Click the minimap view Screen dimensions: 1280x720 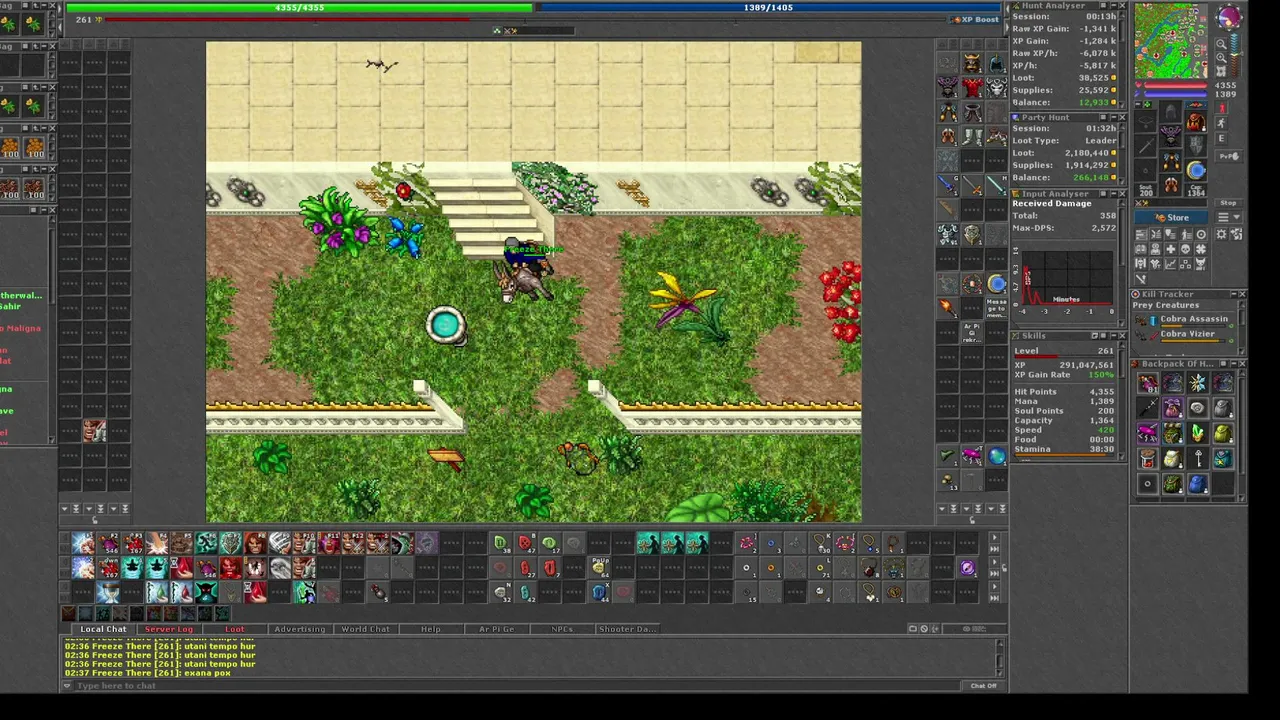1171,41
